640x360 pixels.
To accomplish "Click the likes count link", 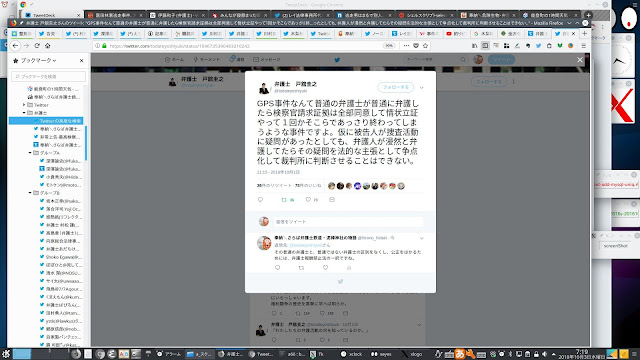I will point(308,186).
